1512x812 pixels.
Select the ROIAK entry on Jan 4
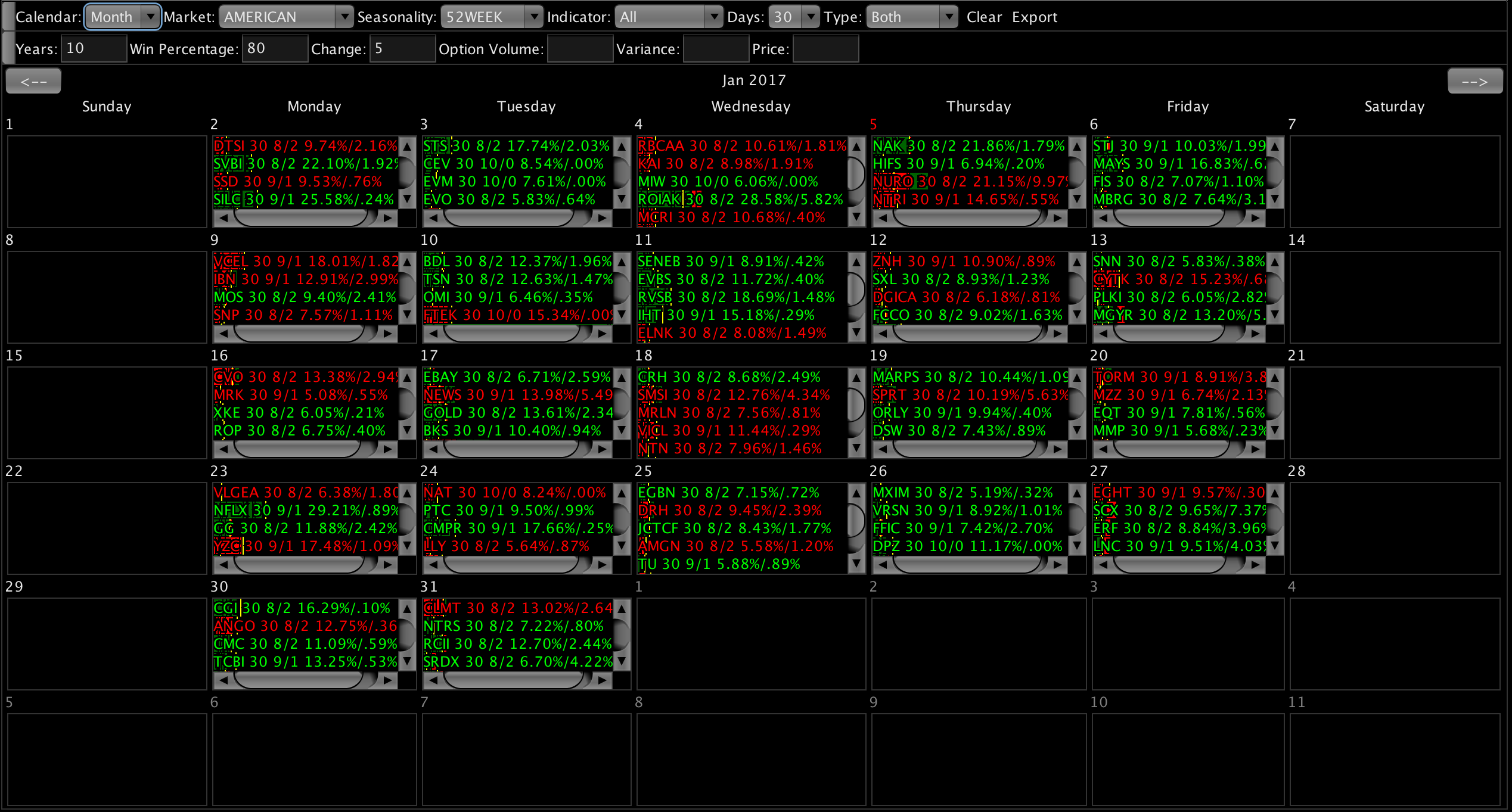(x=742, y=200)
